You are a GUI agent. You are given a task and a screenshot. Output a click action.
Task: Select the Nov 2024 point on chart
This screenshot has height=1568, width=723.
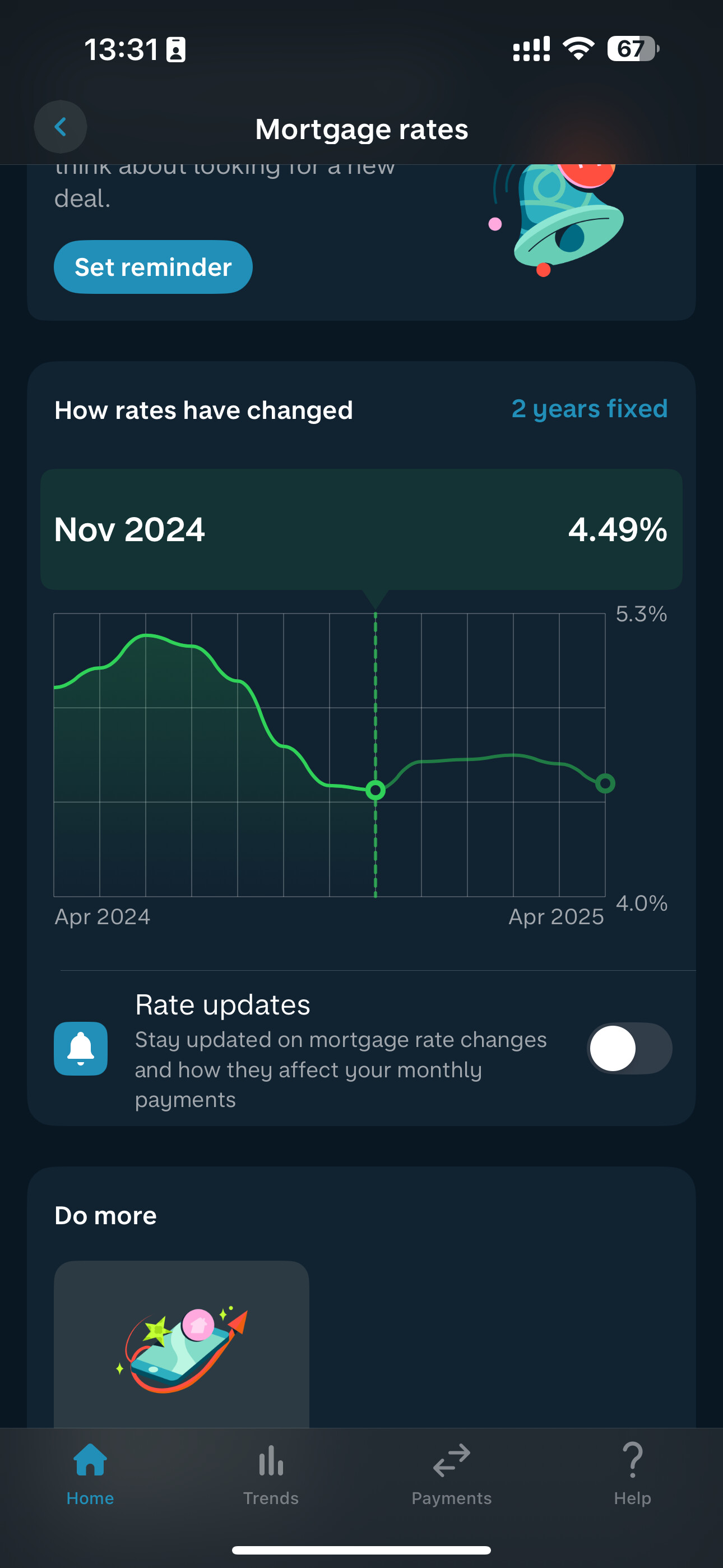(x=376, y=790)
